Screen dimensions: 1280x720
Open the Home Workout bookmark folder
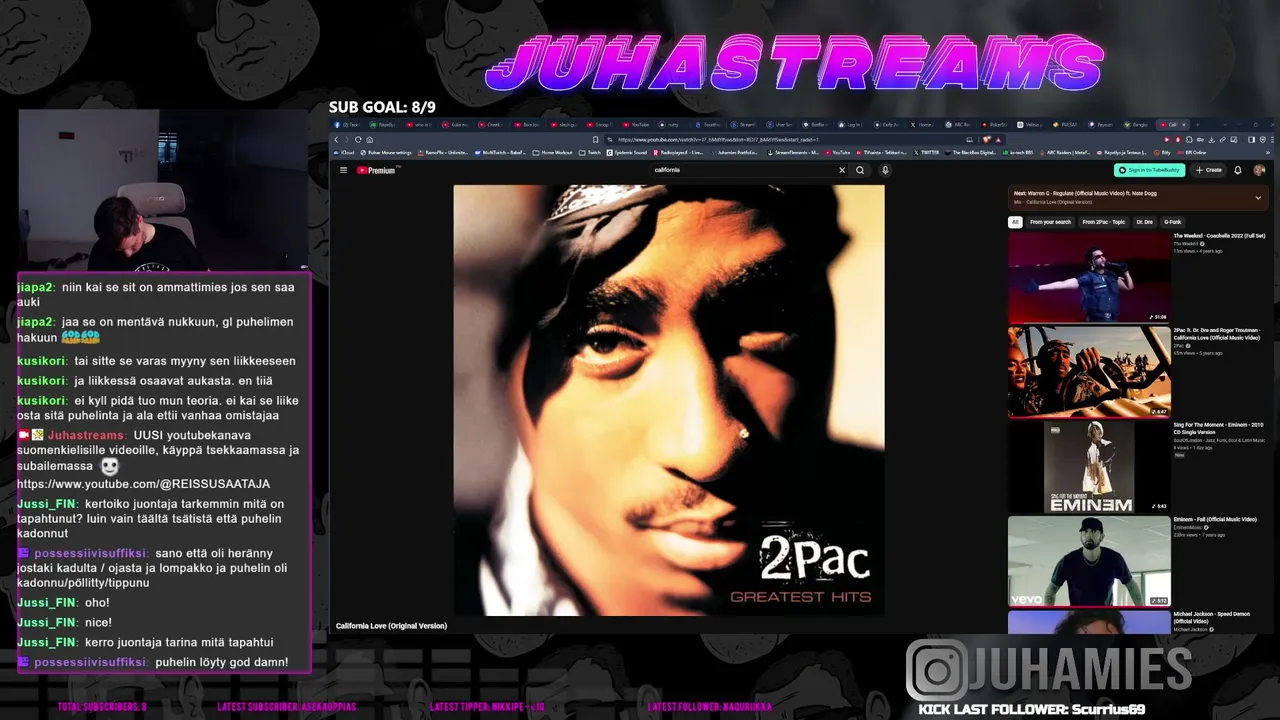coord(552,152)
